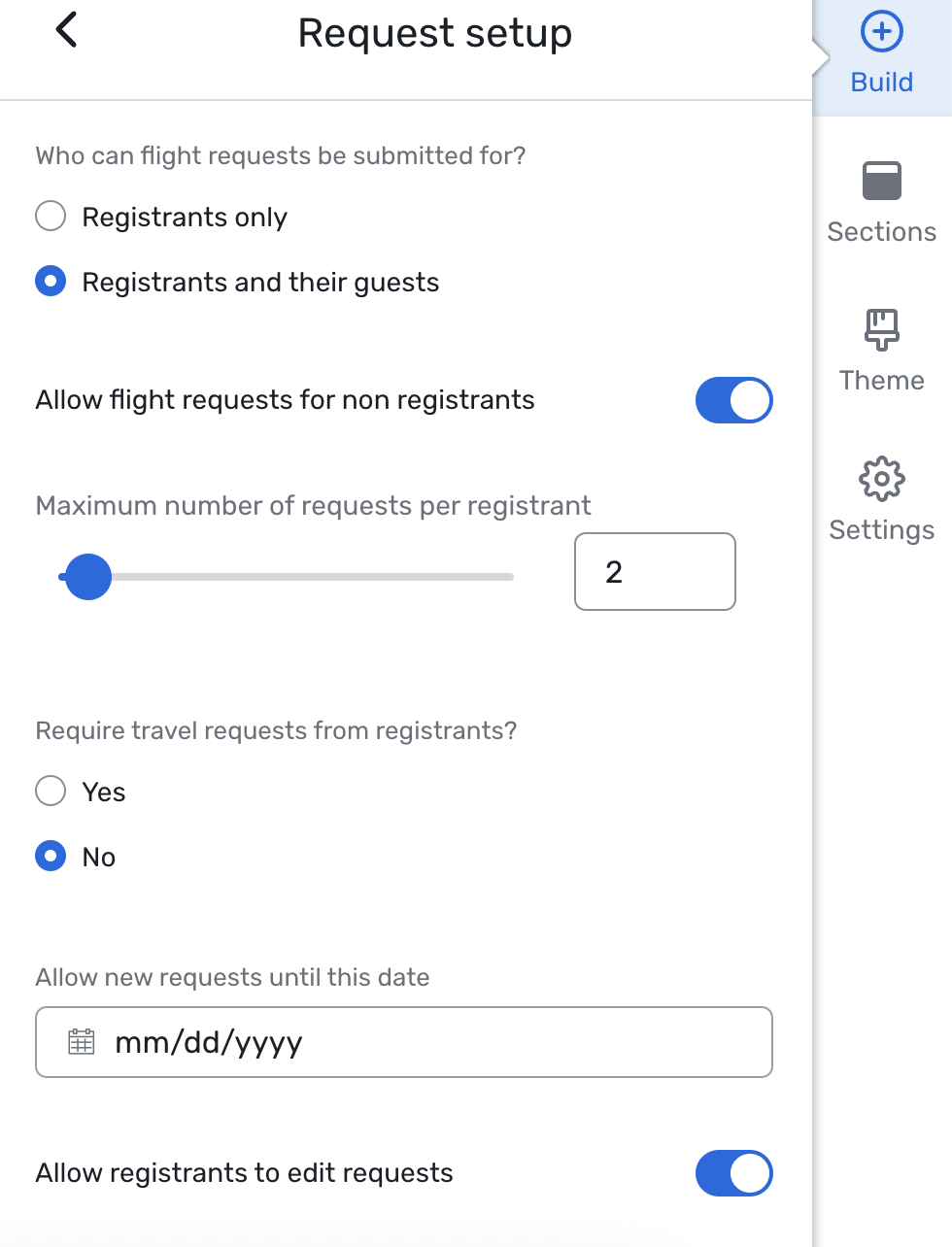Select "No" for require travel requests
This screenshot has height=1247, width=952.
coord(51,857)
